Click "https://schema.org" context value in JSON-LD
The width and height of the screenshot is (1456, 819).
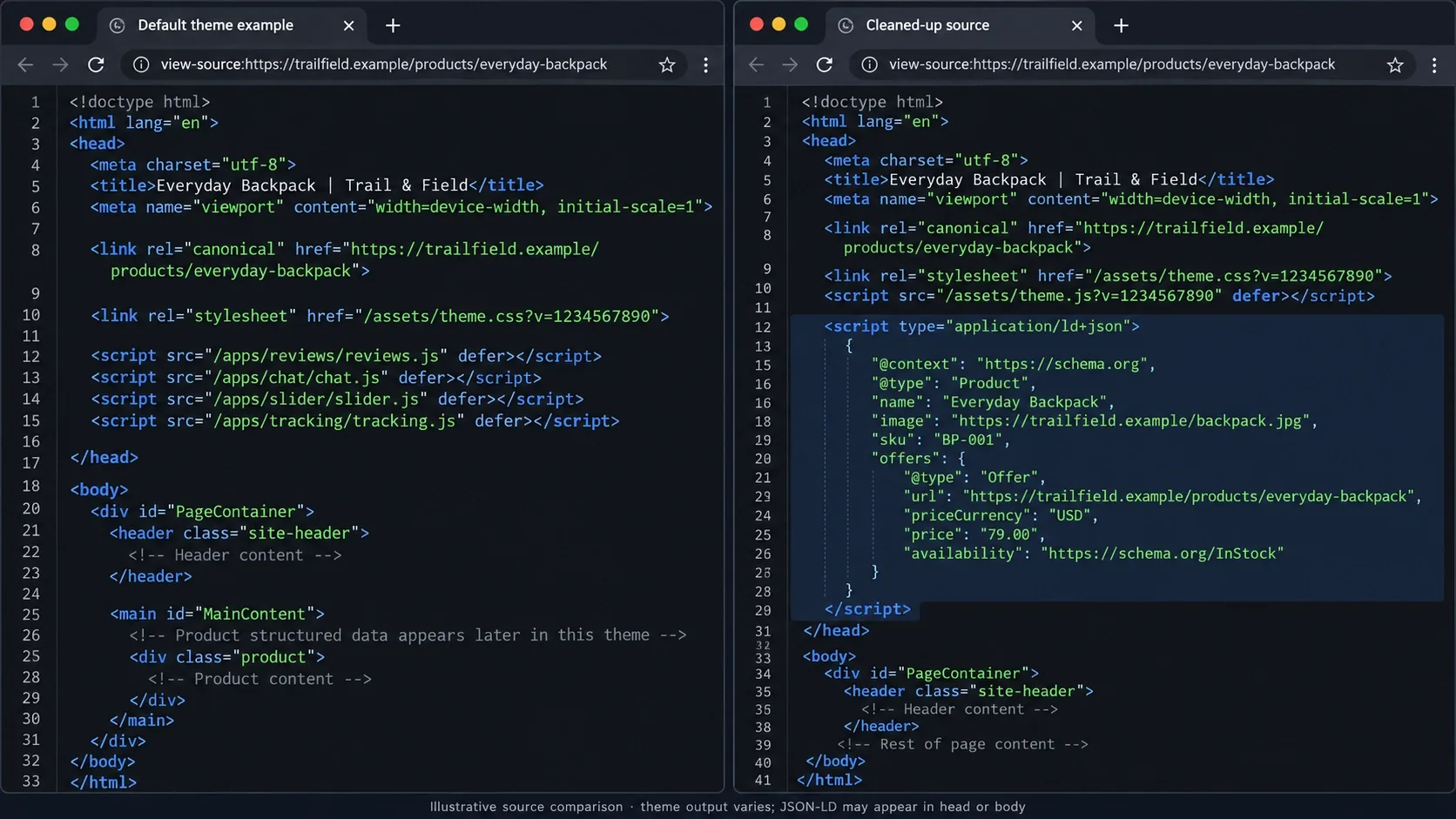pos(1062,364)
